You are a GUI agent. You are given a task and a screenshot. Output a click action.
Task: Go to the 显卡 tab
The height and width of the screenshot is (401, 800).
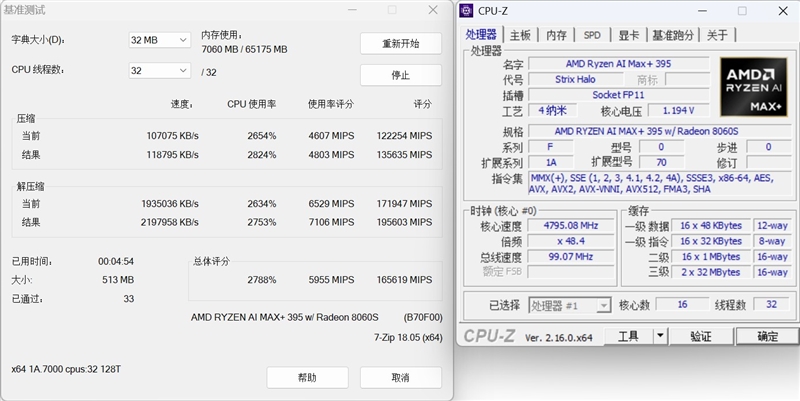tap(627, 35)
